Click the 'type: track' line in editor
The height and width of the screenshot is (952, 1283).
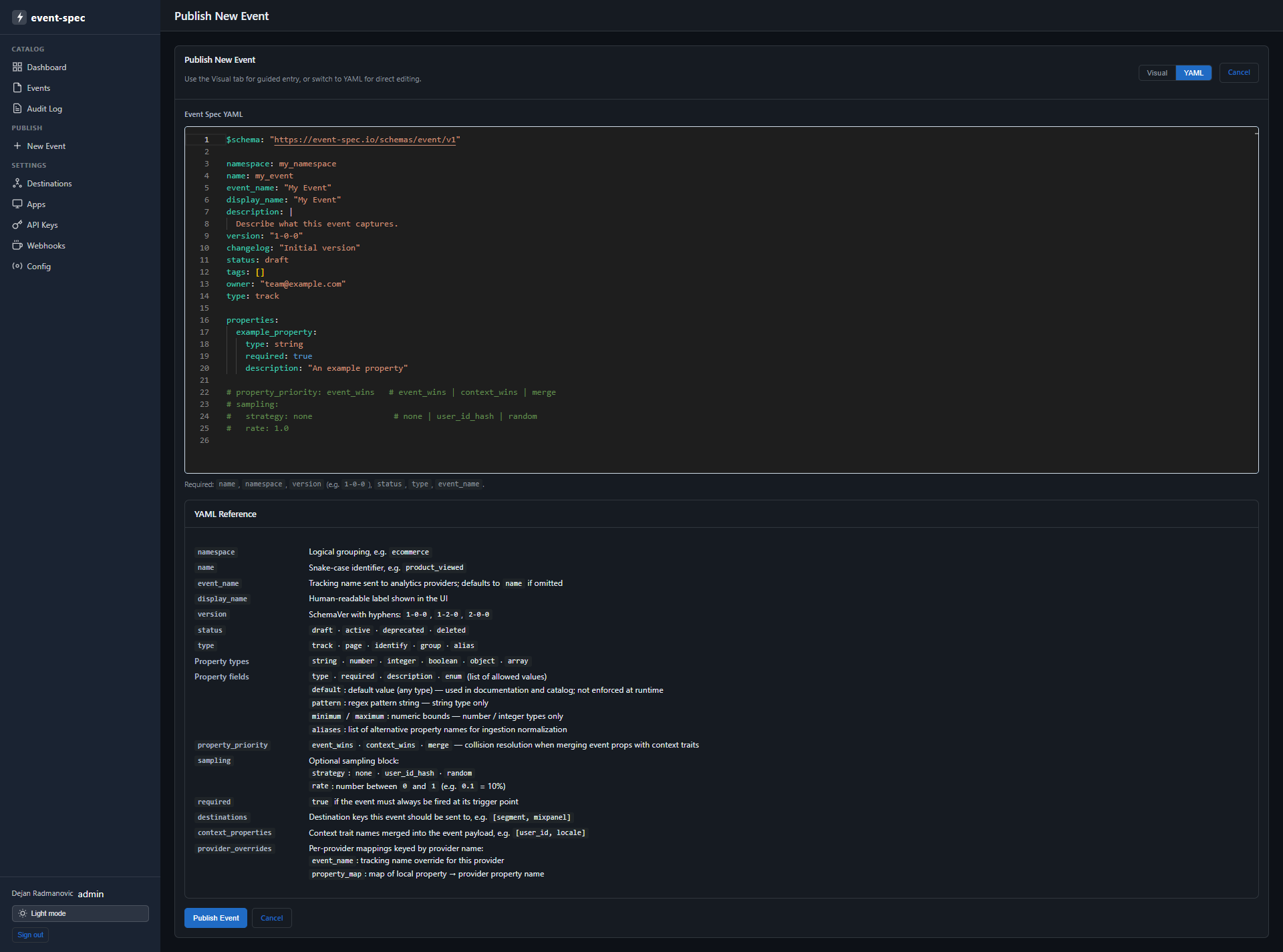coord(253,296)
